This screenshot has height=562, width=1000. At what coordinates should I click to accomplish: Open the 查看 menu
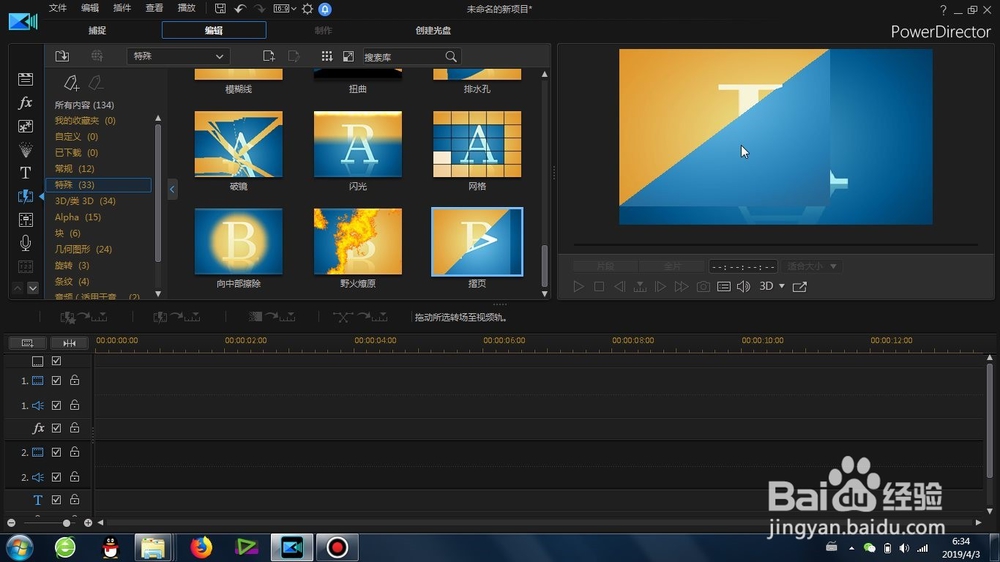pyautogui.click(x=154, y=8)
